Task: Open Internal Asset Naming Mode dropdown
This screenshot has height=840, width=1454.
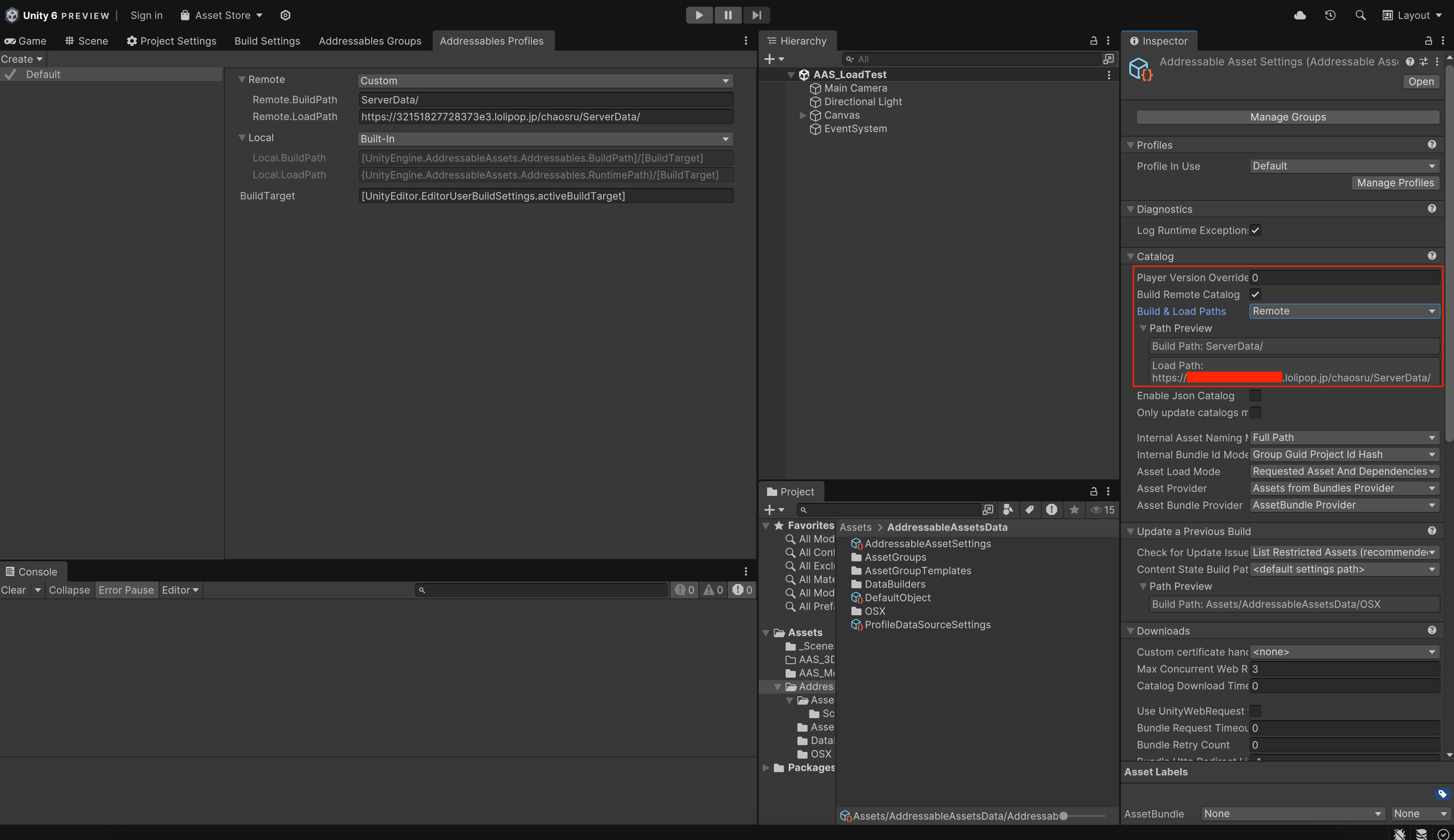Action: pos(1344,438)
